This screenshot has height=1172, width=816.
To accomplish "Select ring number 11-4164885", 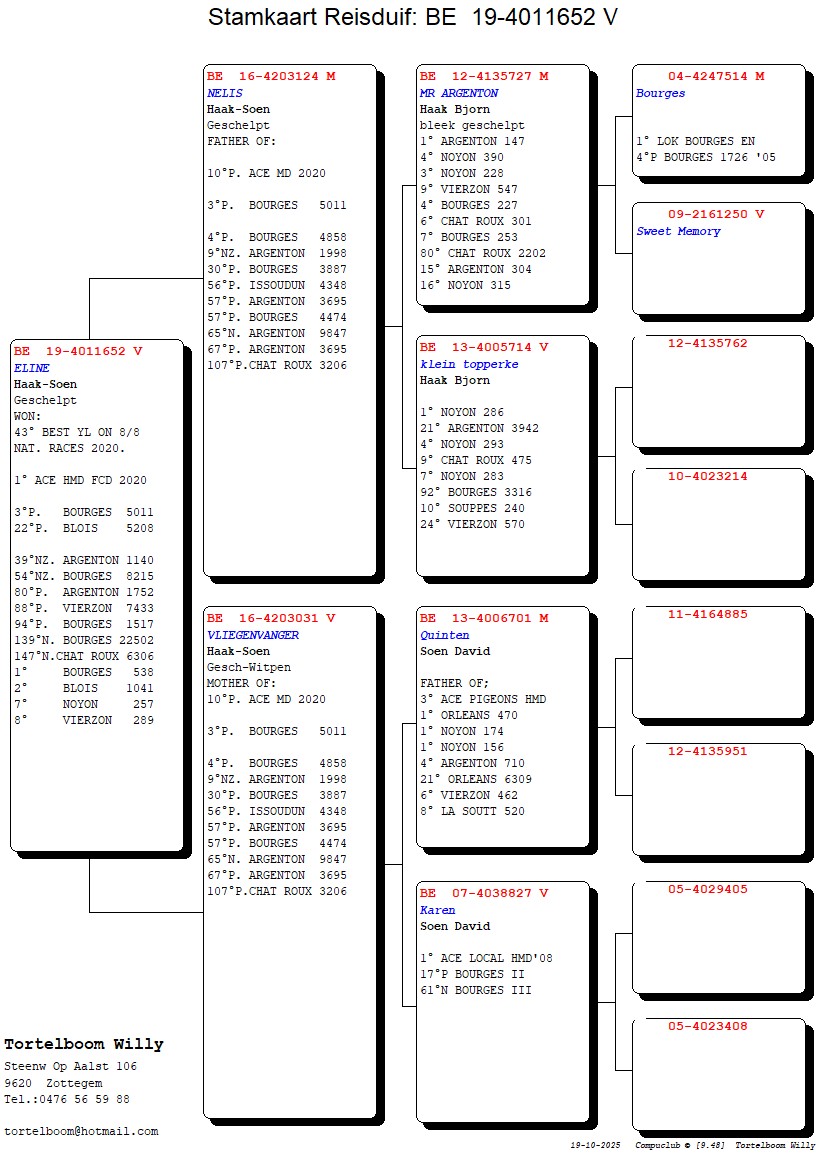I will click(707, 614).
